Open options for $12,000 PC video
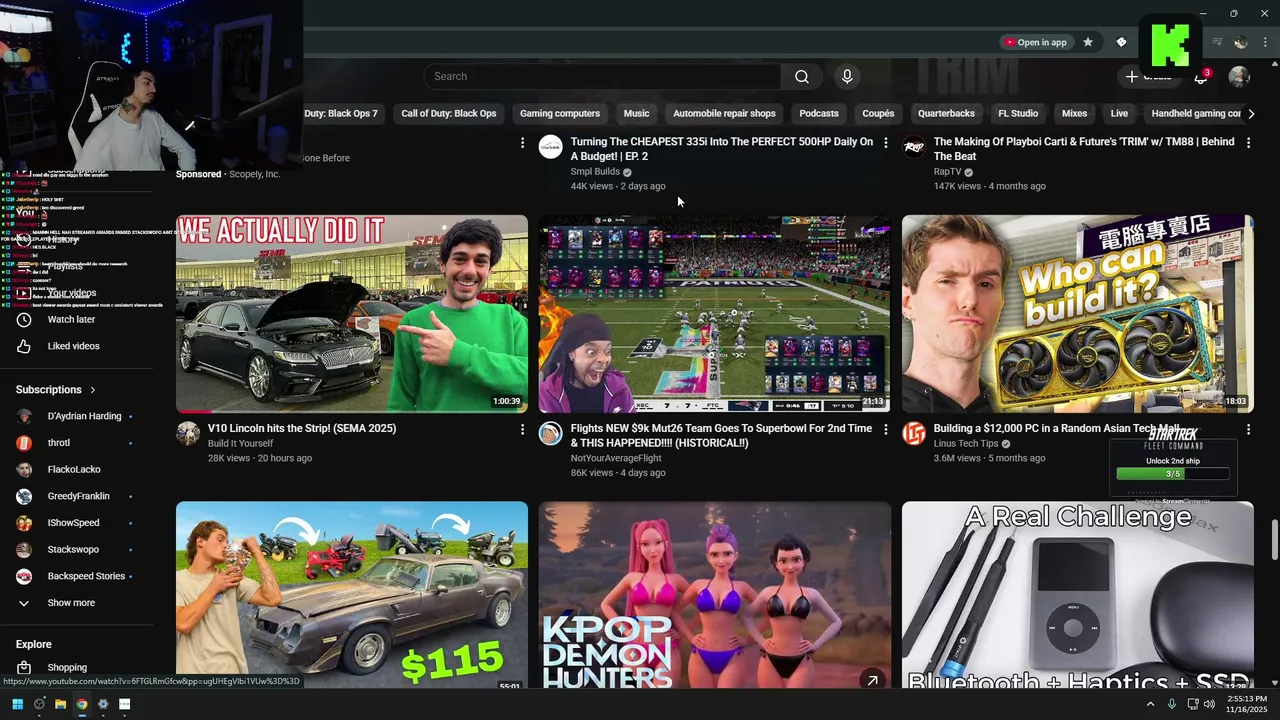Image resolution: width=1280 pixels, height=720 pixels. coord(1248,429)
